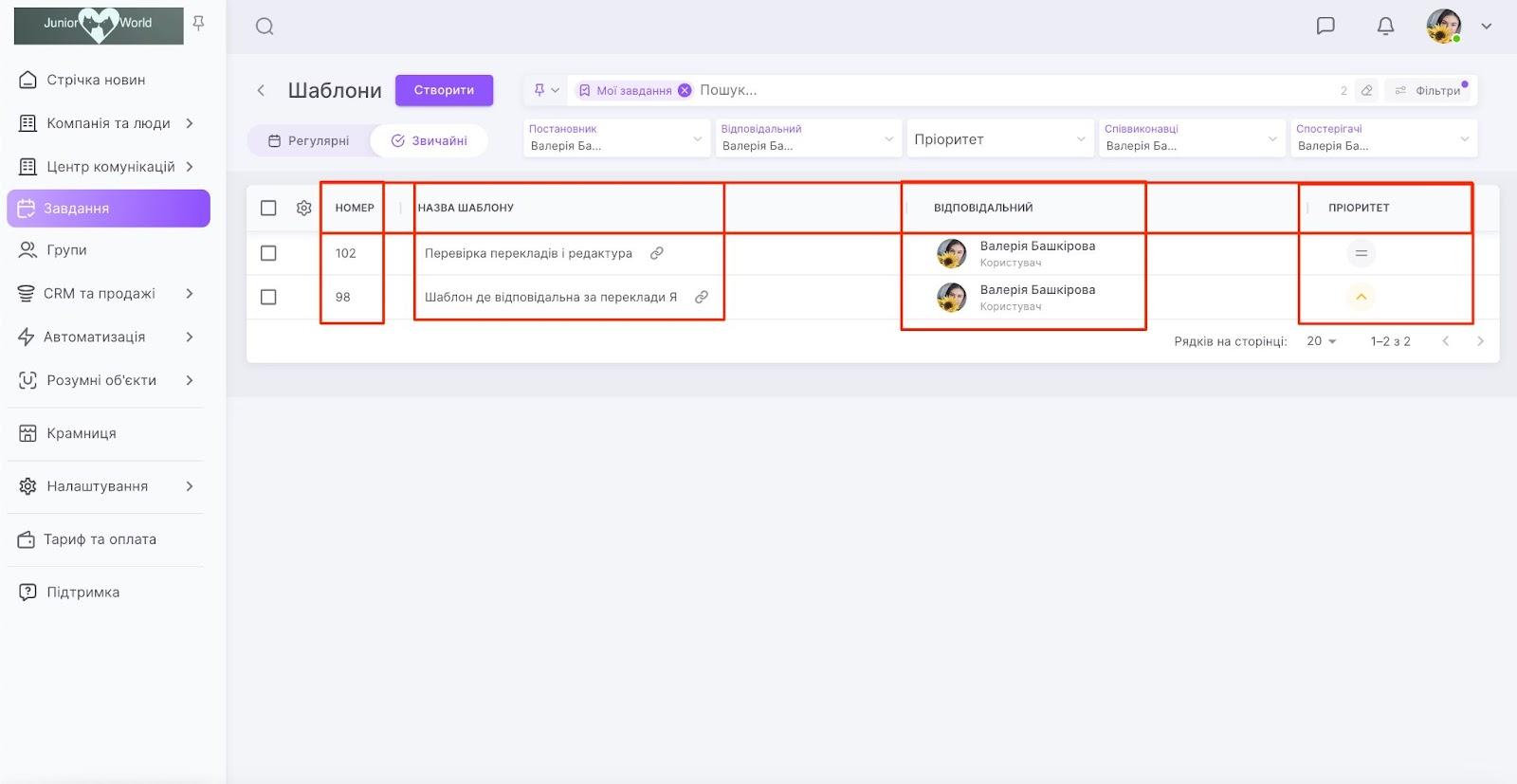
Task: Toggle the select-all checkbox in header
Action: 268,208
